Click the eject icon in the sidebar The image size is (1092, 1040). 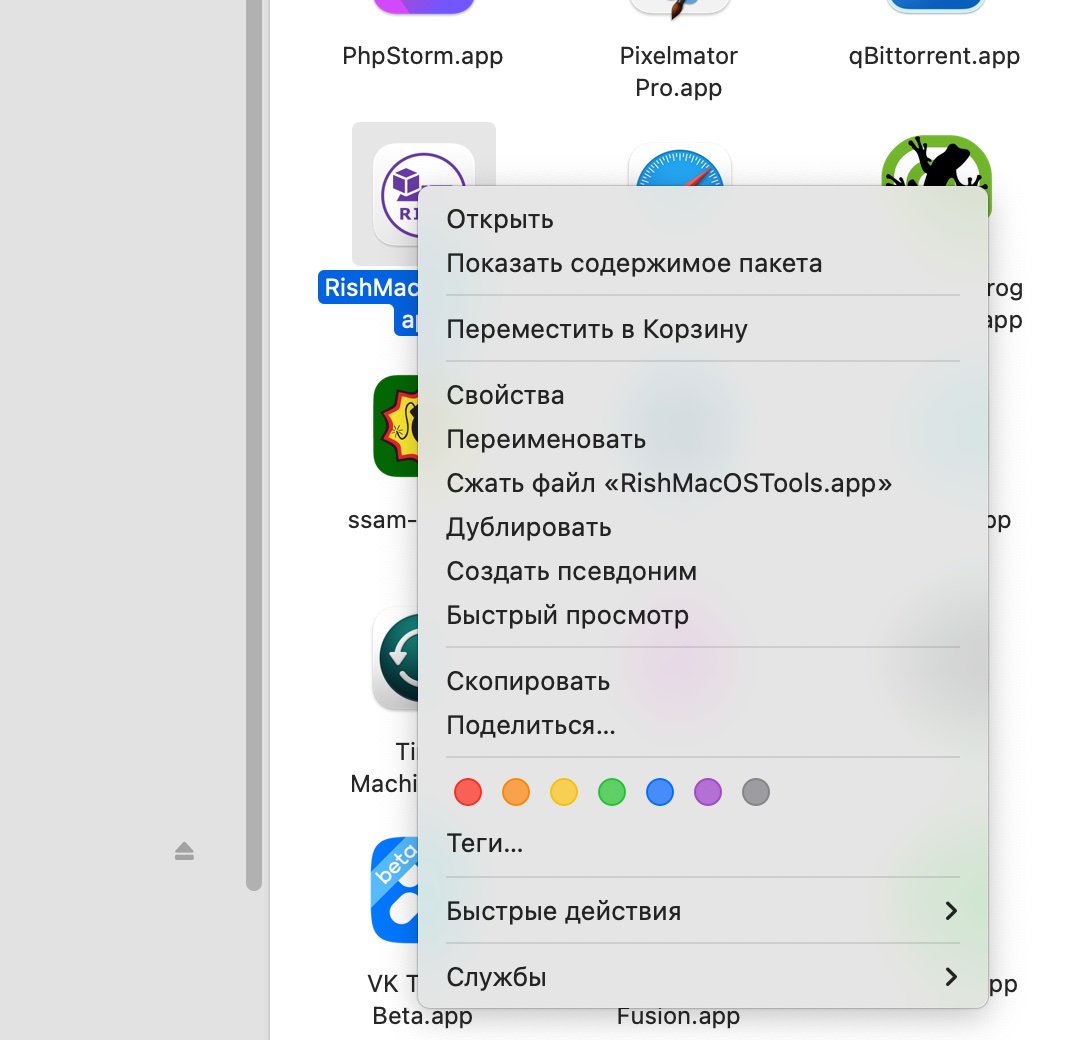tap(184, 851)
